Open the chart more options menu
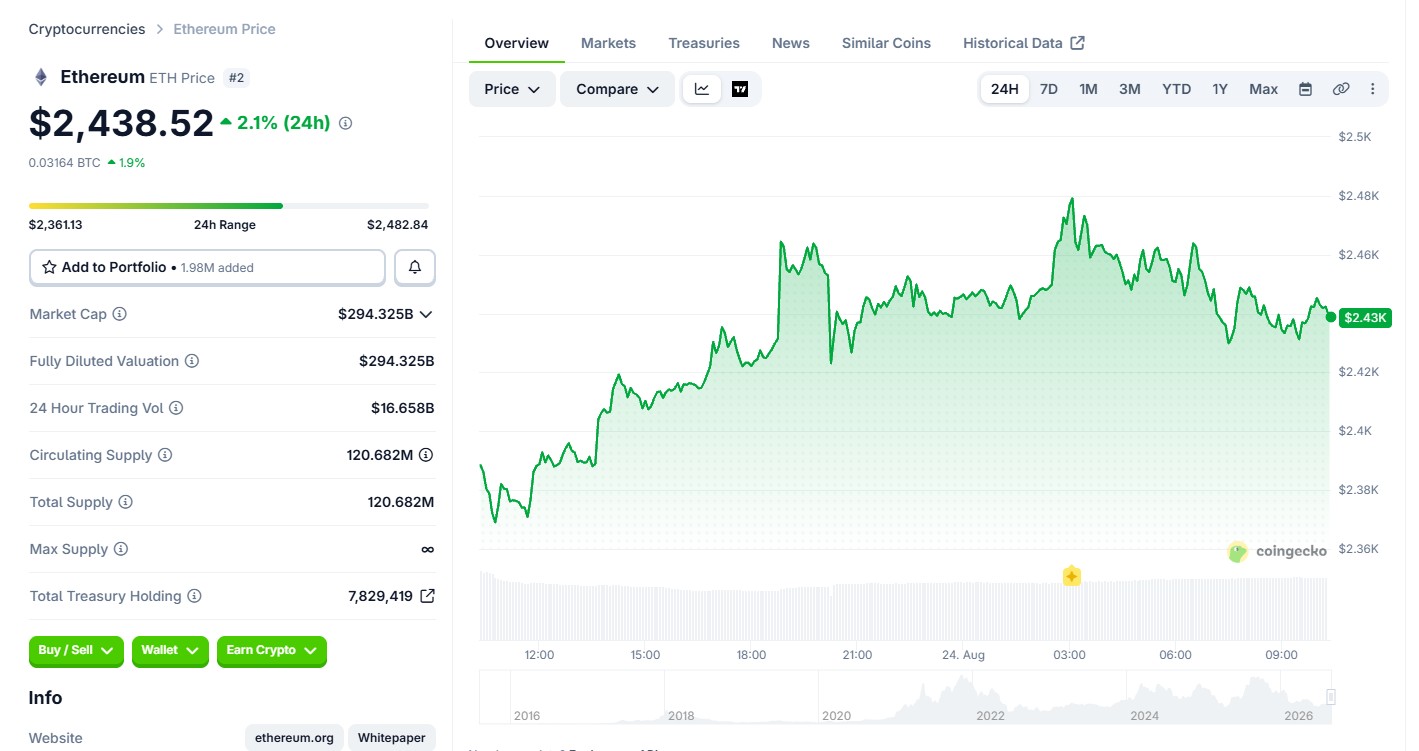Screen dimensions: 1419x751 pos(1373,89)
